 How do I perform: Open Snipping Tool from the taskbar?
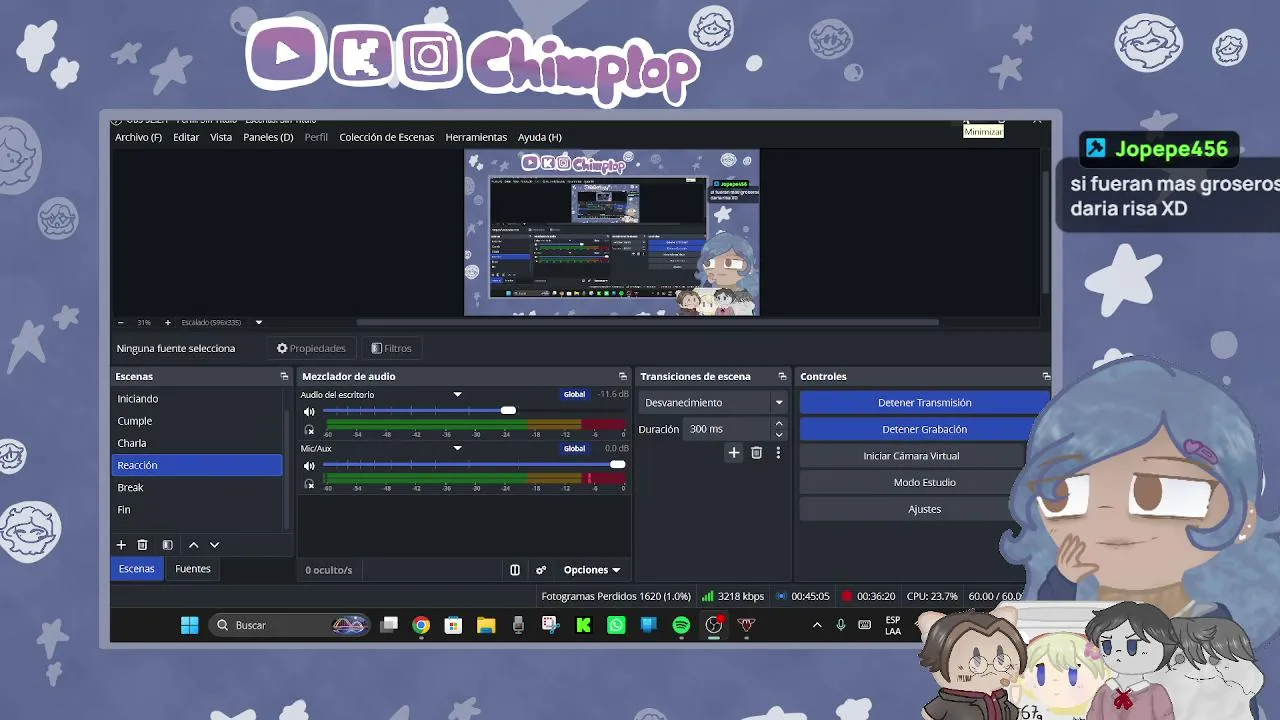tap(551, 625)
